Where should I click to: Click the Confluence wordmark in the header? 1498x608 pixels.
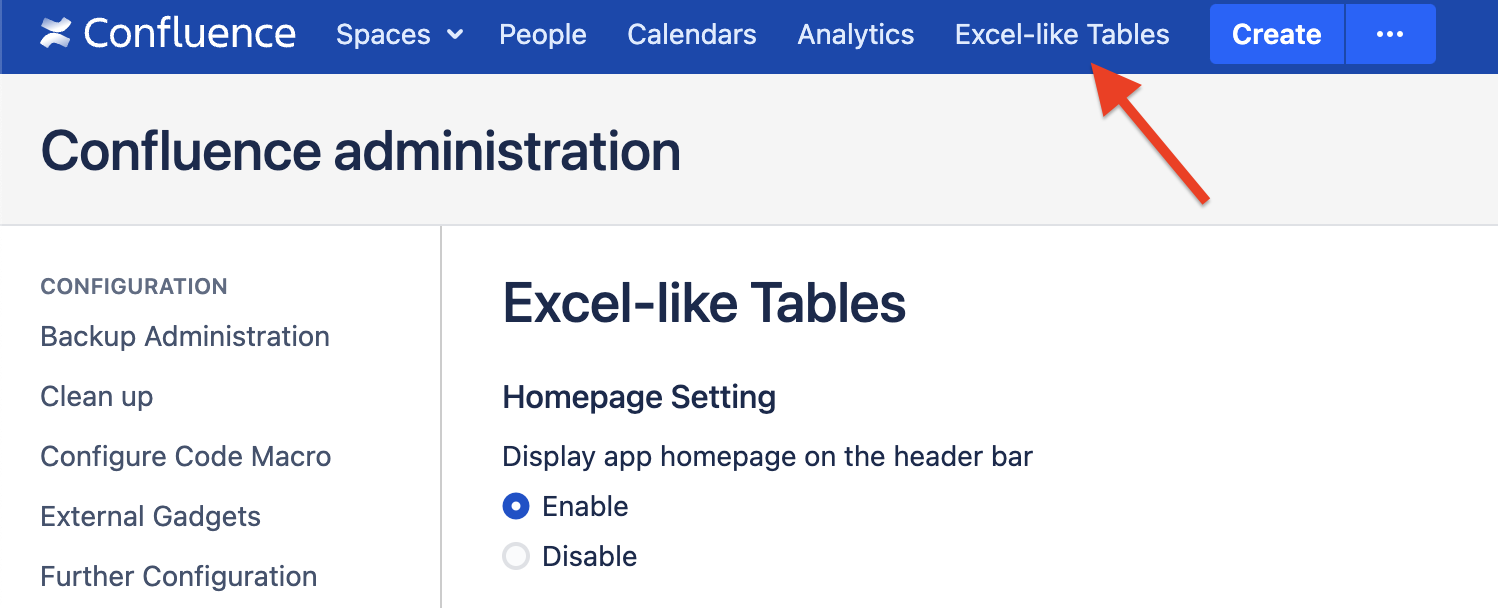190,34
